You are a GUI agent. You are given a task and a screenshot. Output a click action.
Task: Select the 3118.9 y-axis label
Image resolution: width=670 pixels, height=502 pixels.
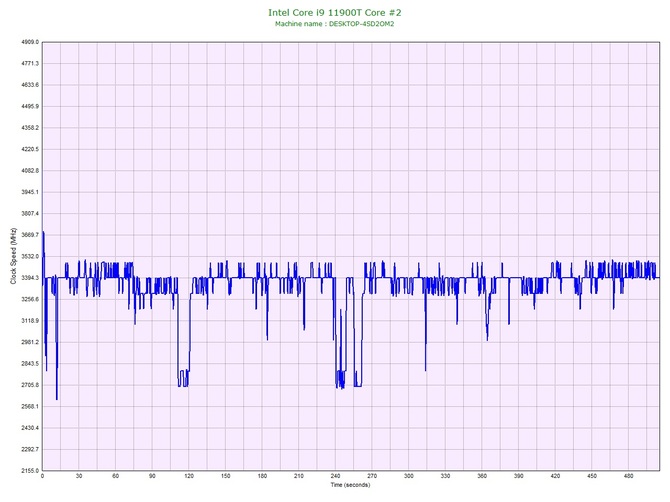tap(30, 321)
